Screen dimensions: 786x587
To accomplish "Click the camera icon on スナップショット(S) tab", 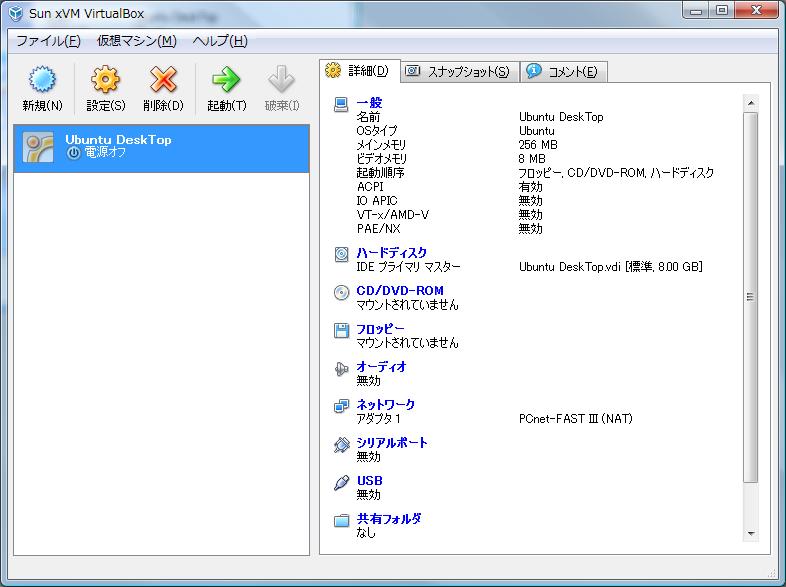I will pos(413,71).
